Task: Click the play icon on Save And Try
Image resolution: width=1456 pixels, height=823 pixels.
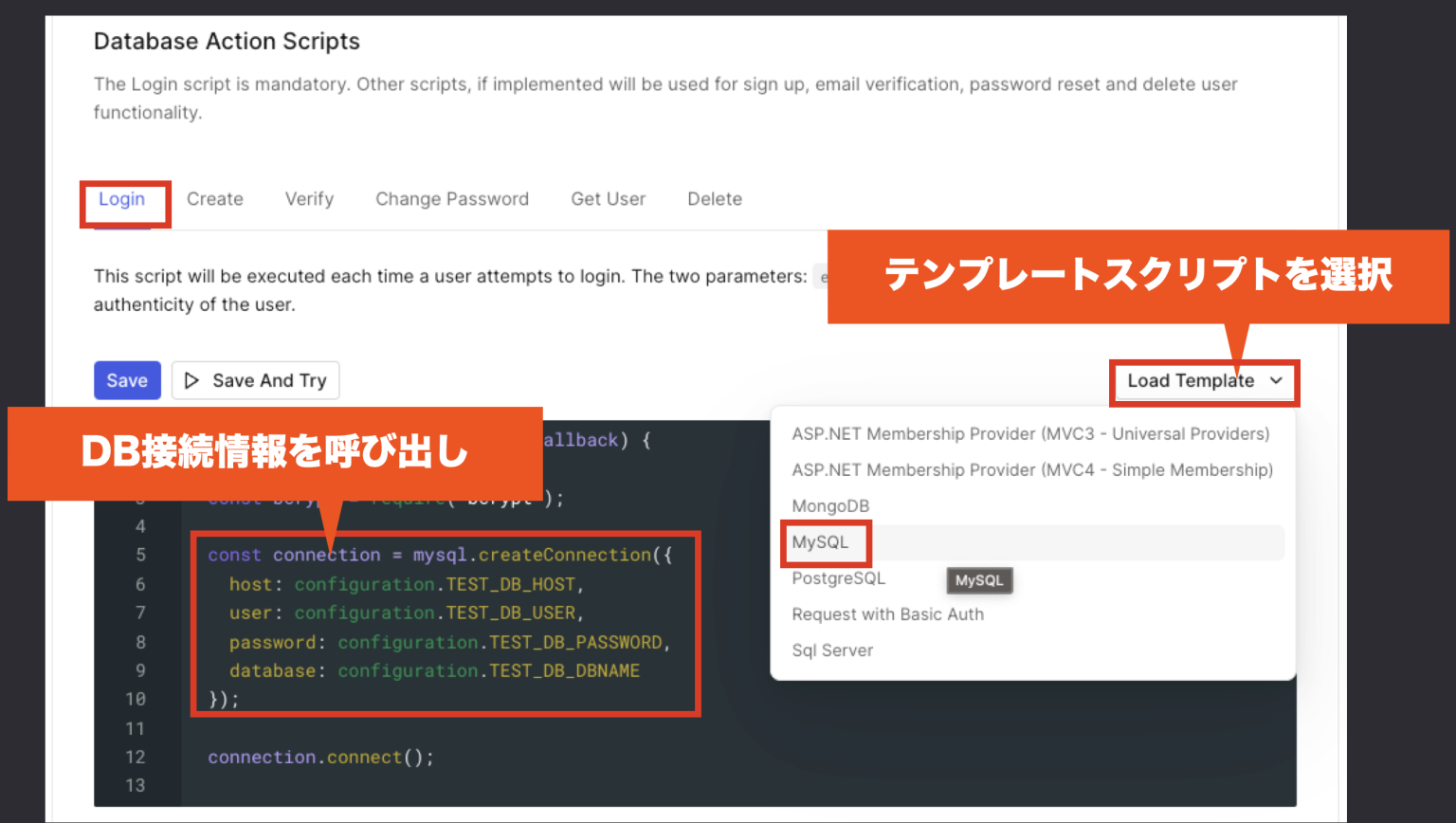Action: click(x=193, y=380)
